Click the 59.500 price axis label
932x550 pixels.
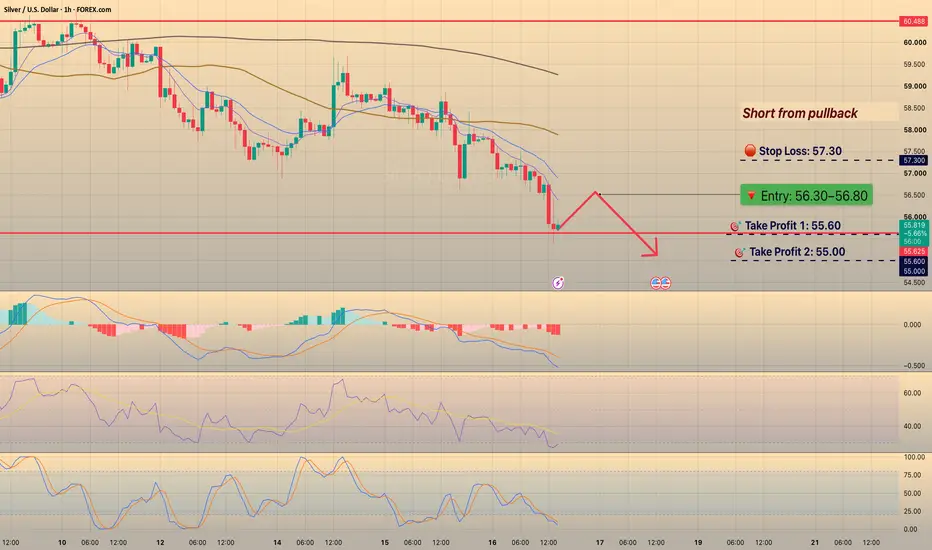[x=915, y=65]
